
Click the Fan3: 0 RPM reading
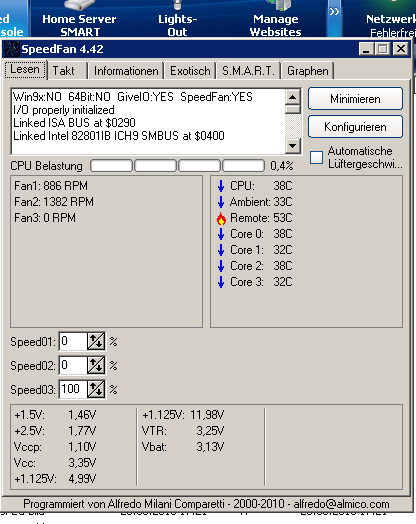point(45,218)
